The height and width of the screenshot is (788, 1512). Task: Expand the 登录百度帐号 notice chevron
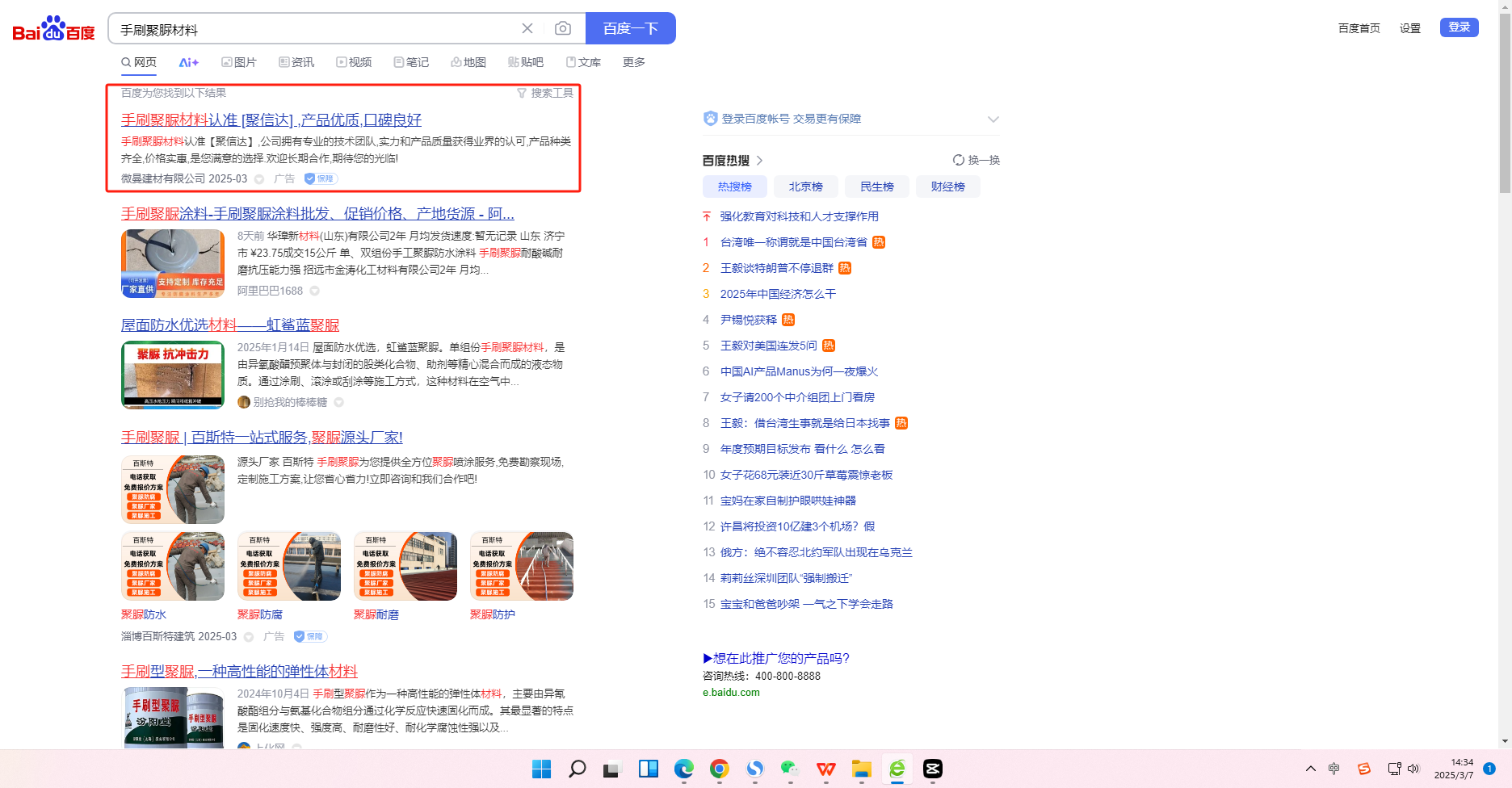click(993, 119)
